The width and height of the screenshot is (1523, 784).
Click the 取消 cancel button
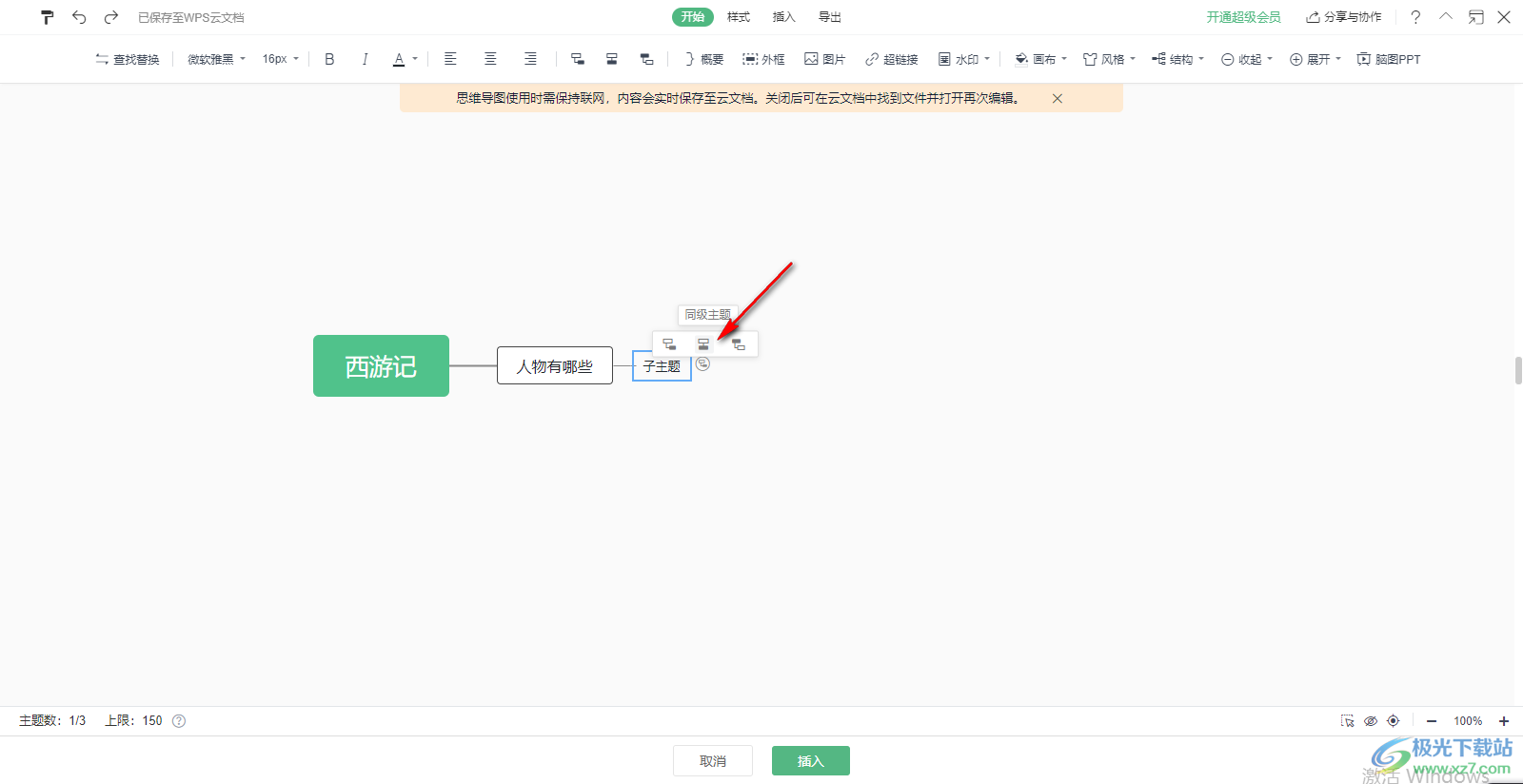point(713,760)
